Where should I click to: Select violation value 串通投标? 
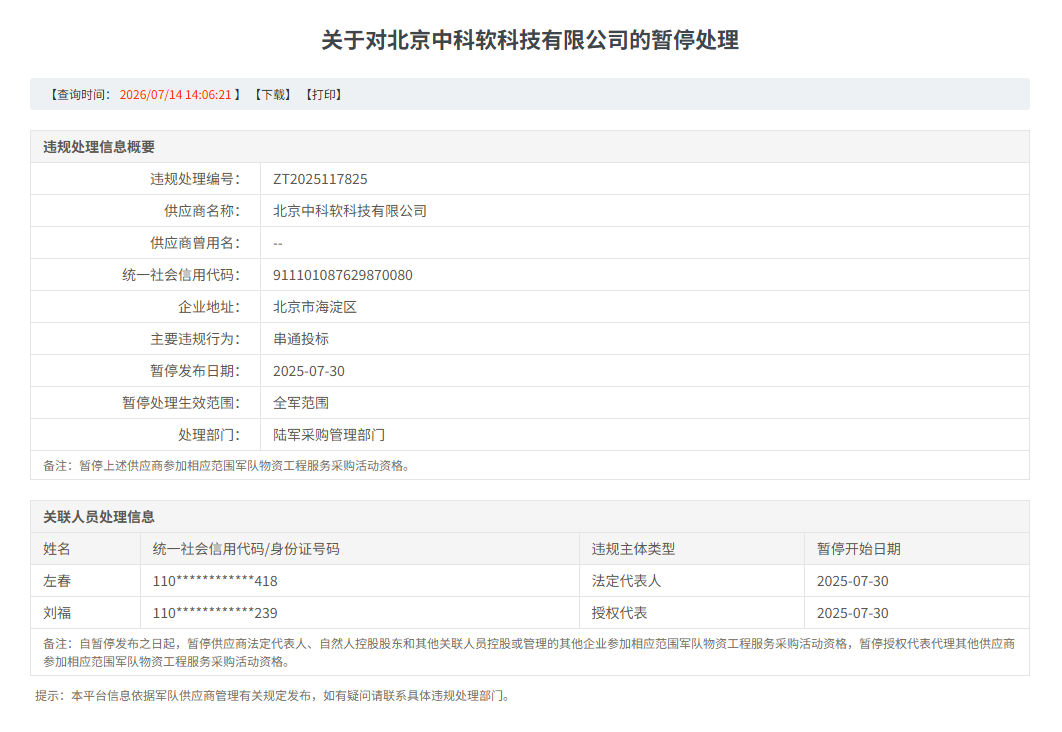pyautogui.click(x=301, y=339)
